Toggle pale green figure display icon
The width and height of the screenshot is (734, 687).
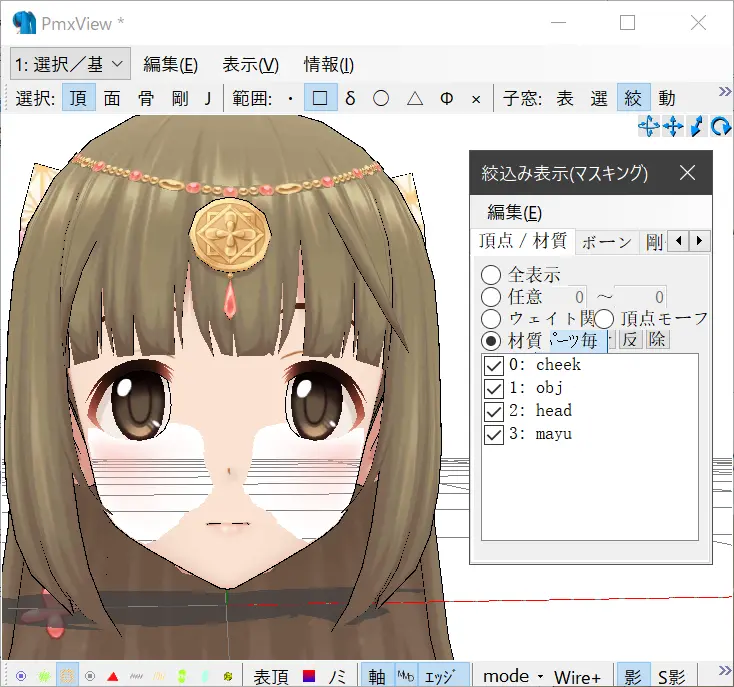(x=205, y=676)
